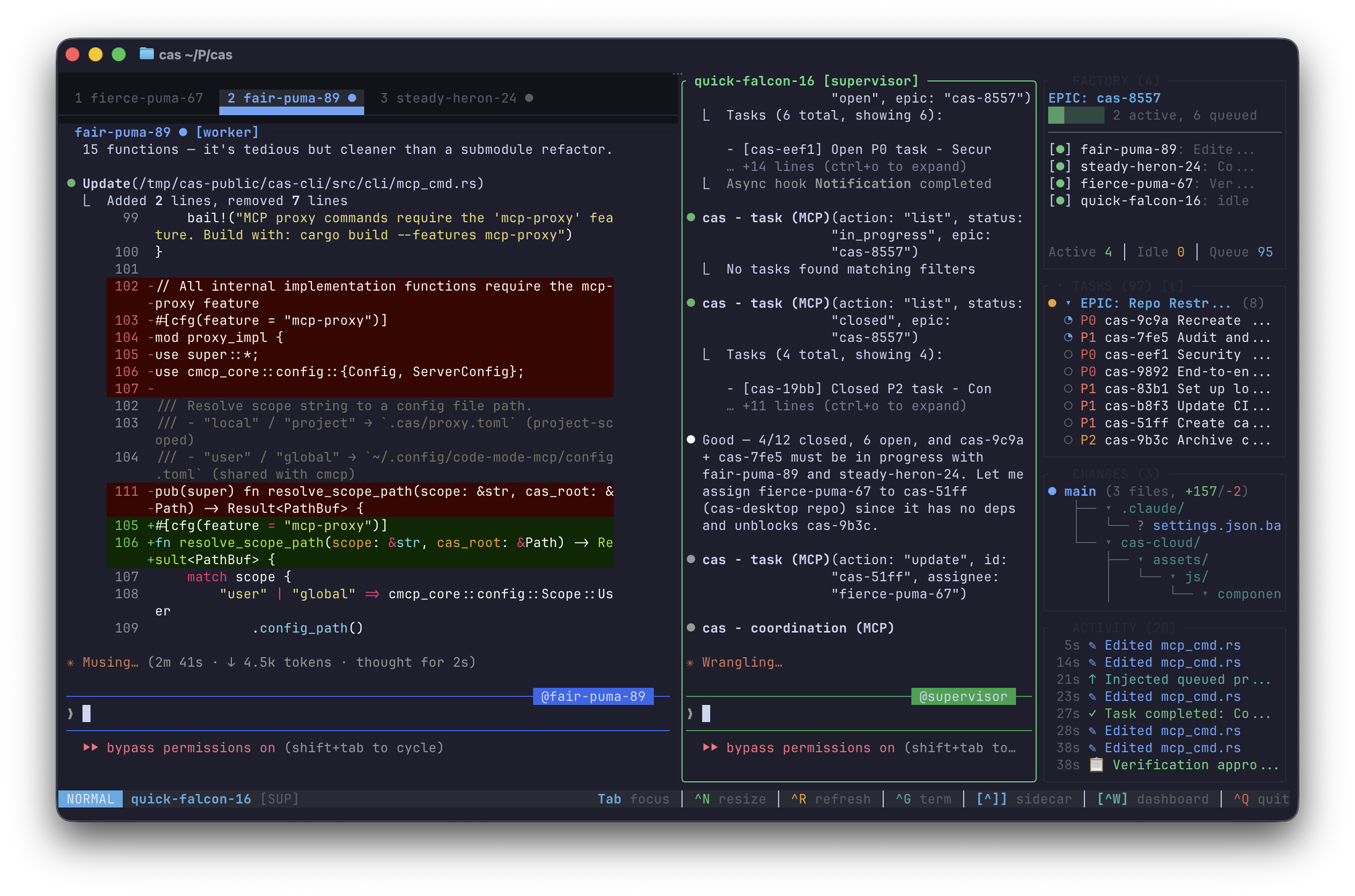
Task: Click the EPIC cas-8557 progress bar
Action: 1076,116
